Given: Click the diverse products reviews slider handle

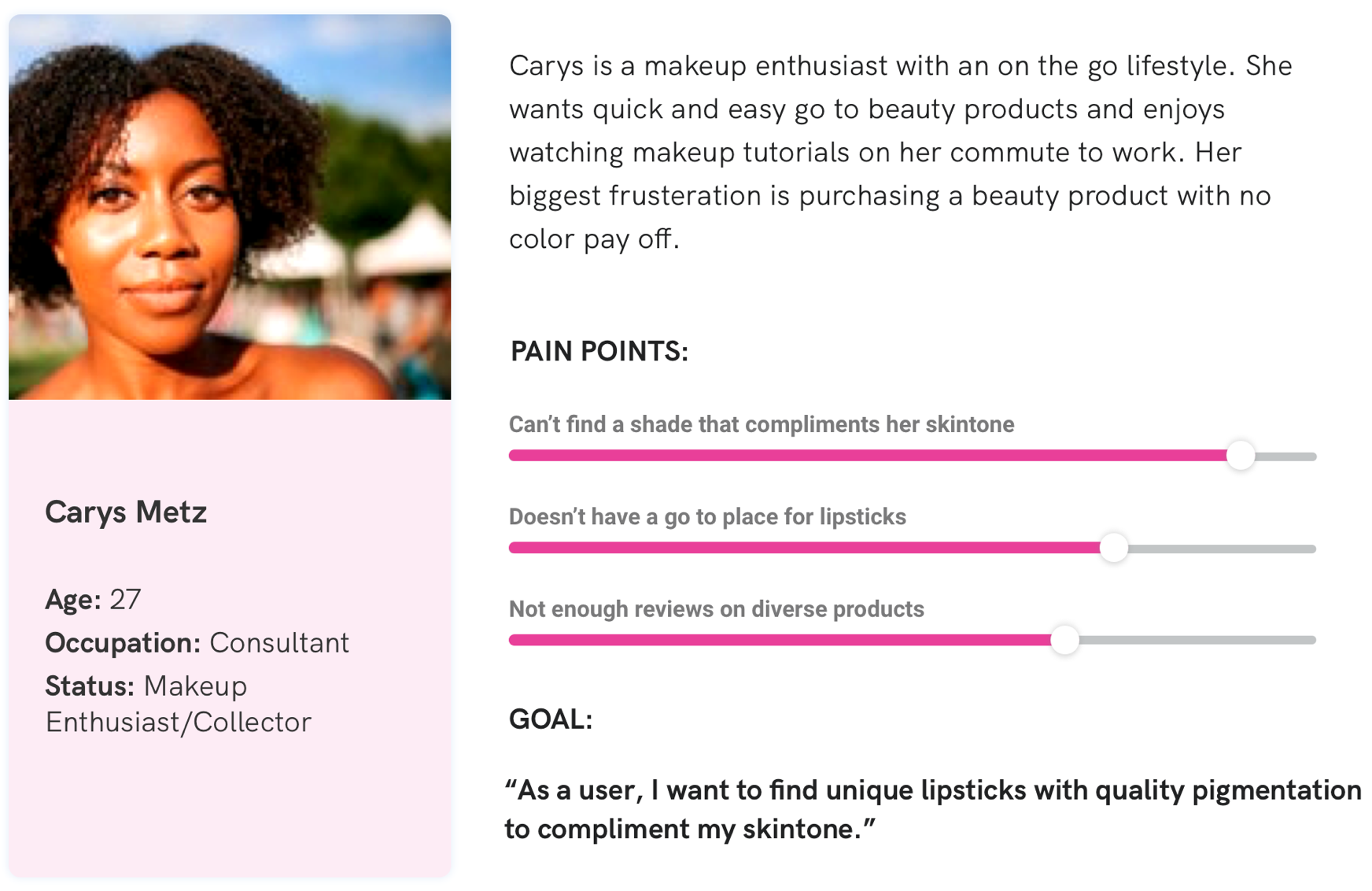Looking at the screenshot, I should (1064, 639).
